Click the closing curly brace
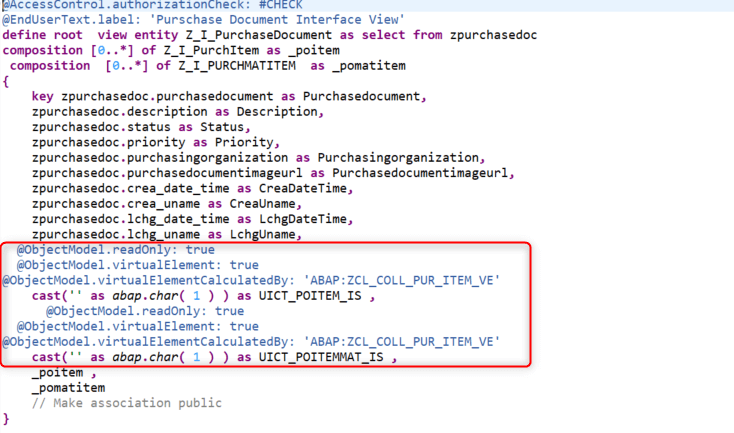Screen dimensions: 734x433 (x=6, y=419)
